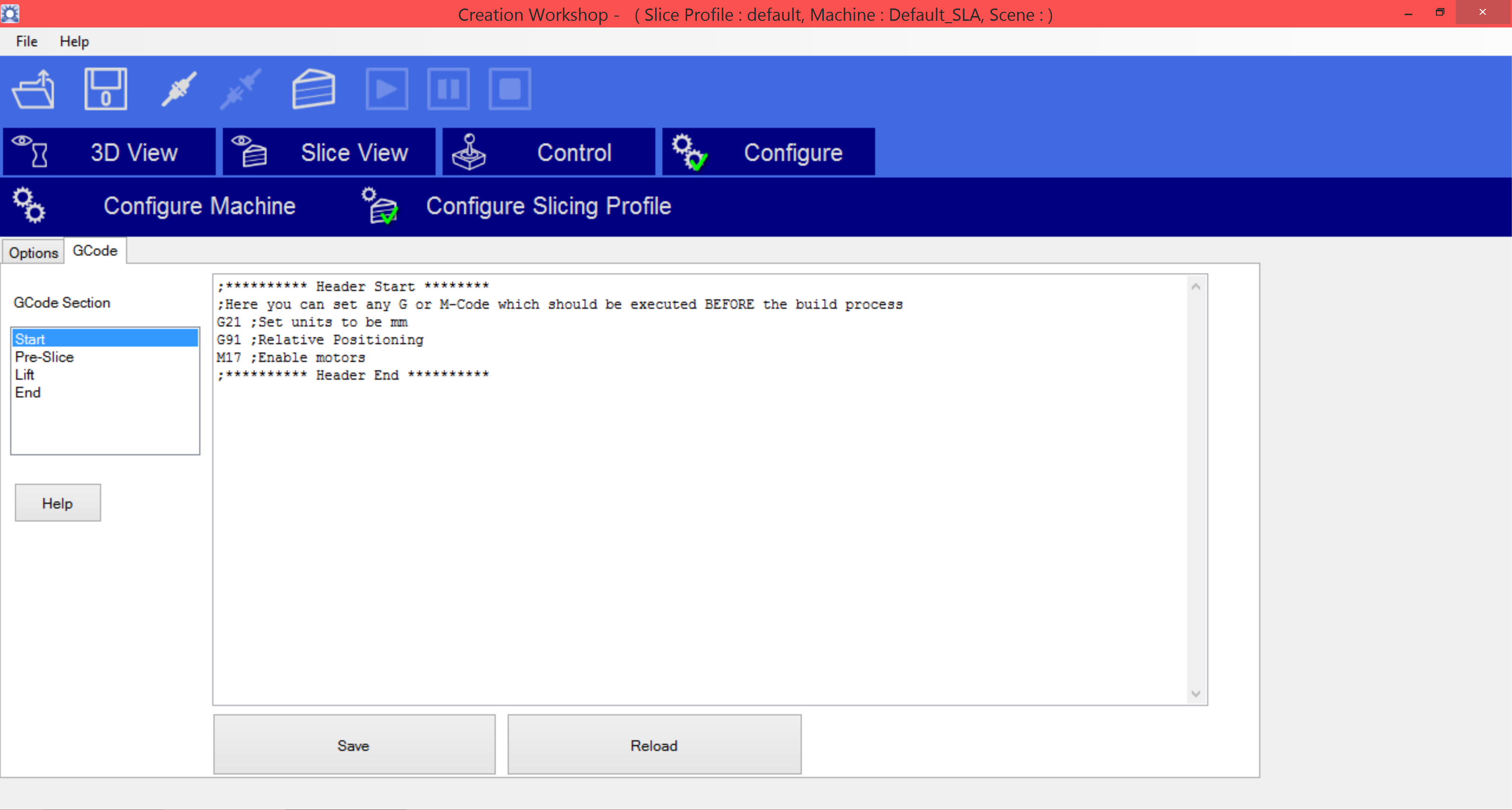Place the cursor on the G21 line
Screen dimensions: 1512x810
pos(311,322)
